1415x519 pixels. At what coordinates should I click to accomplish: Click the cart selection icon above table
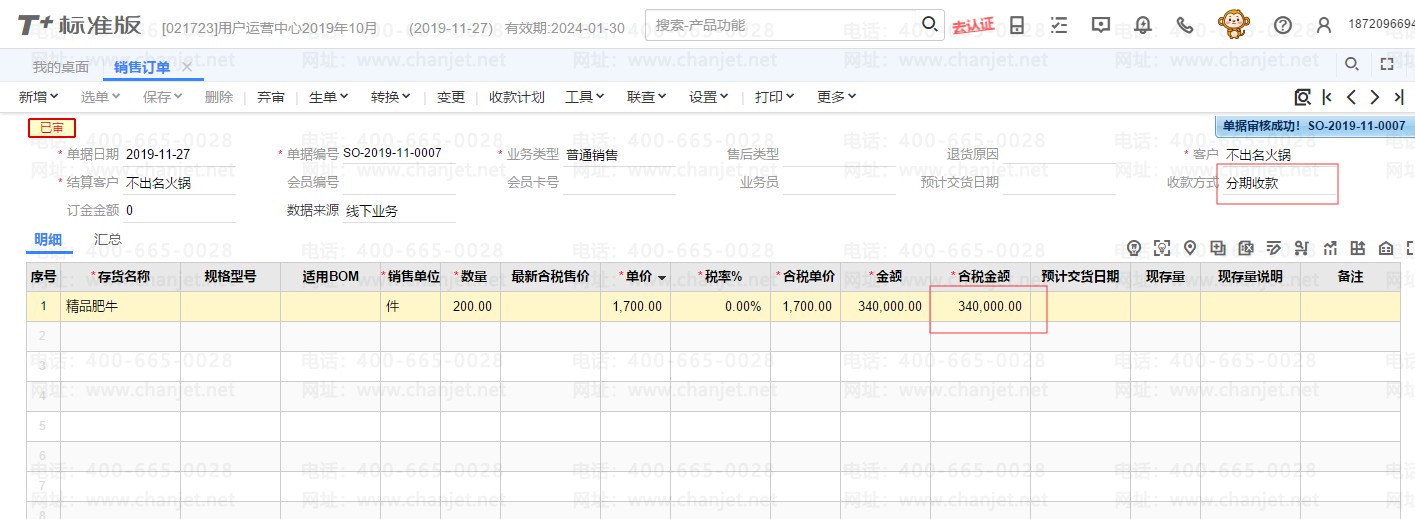[1302, 248]
